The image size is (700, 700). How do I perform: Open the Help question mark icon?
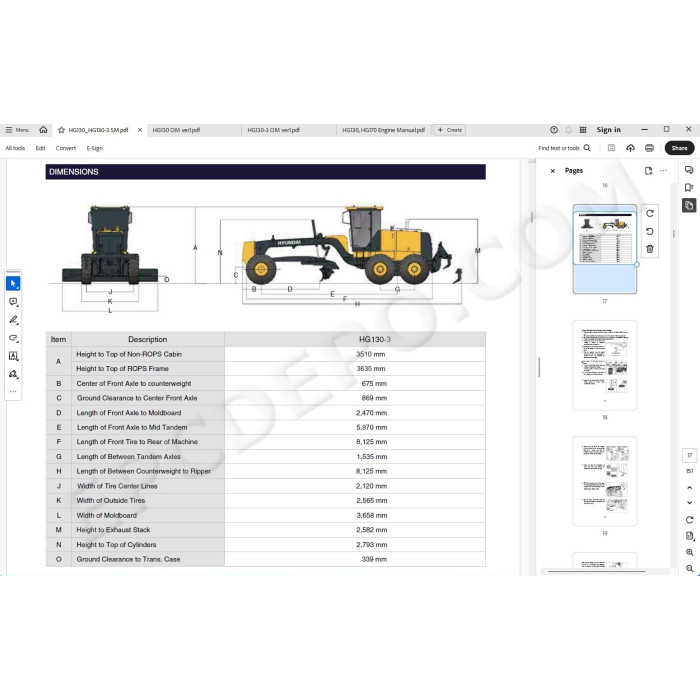click(x=554, y=130)
